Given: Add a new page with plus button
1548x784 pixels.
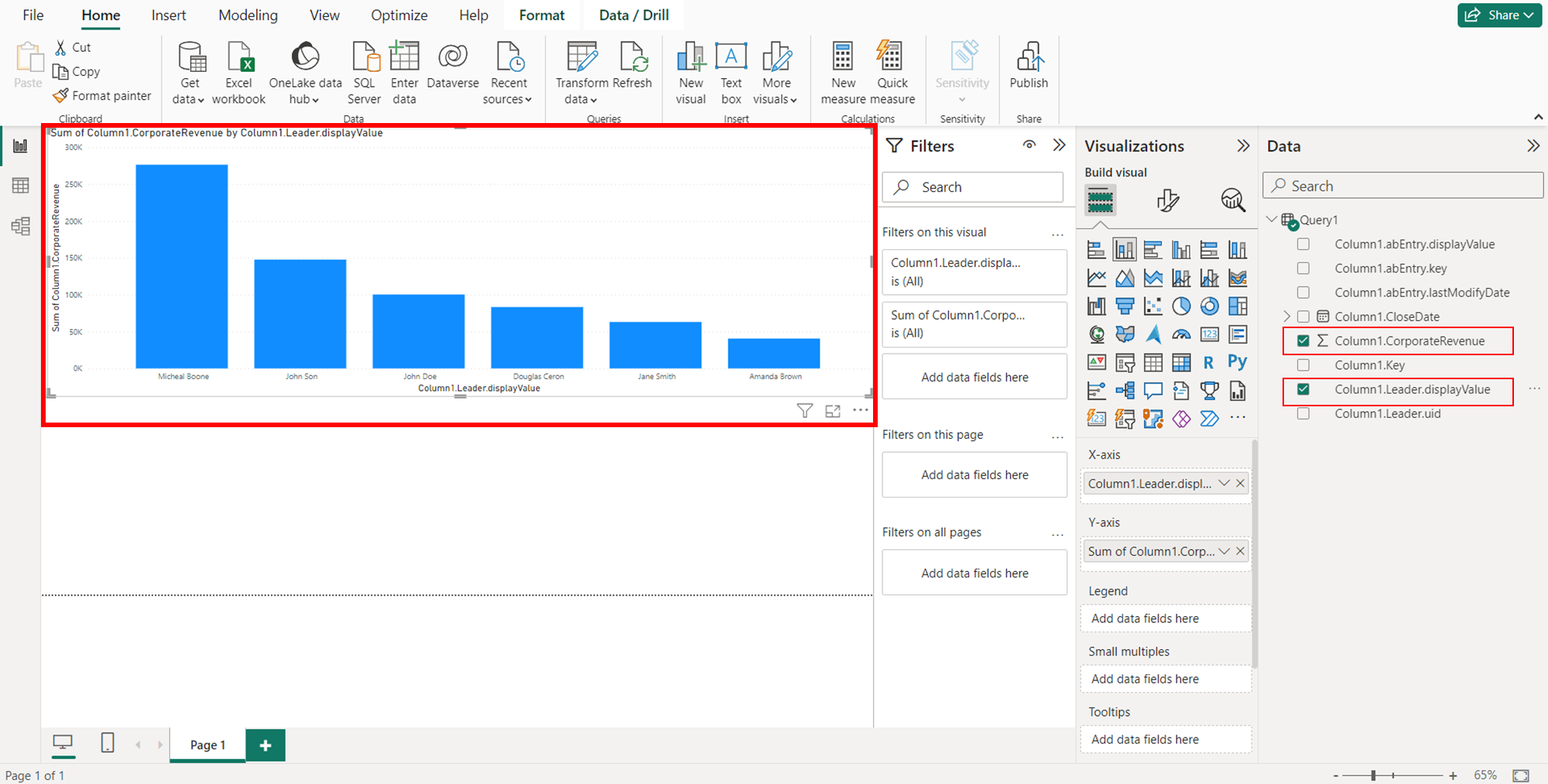Looking at the screenshot, I should click(x=265, y=745).
